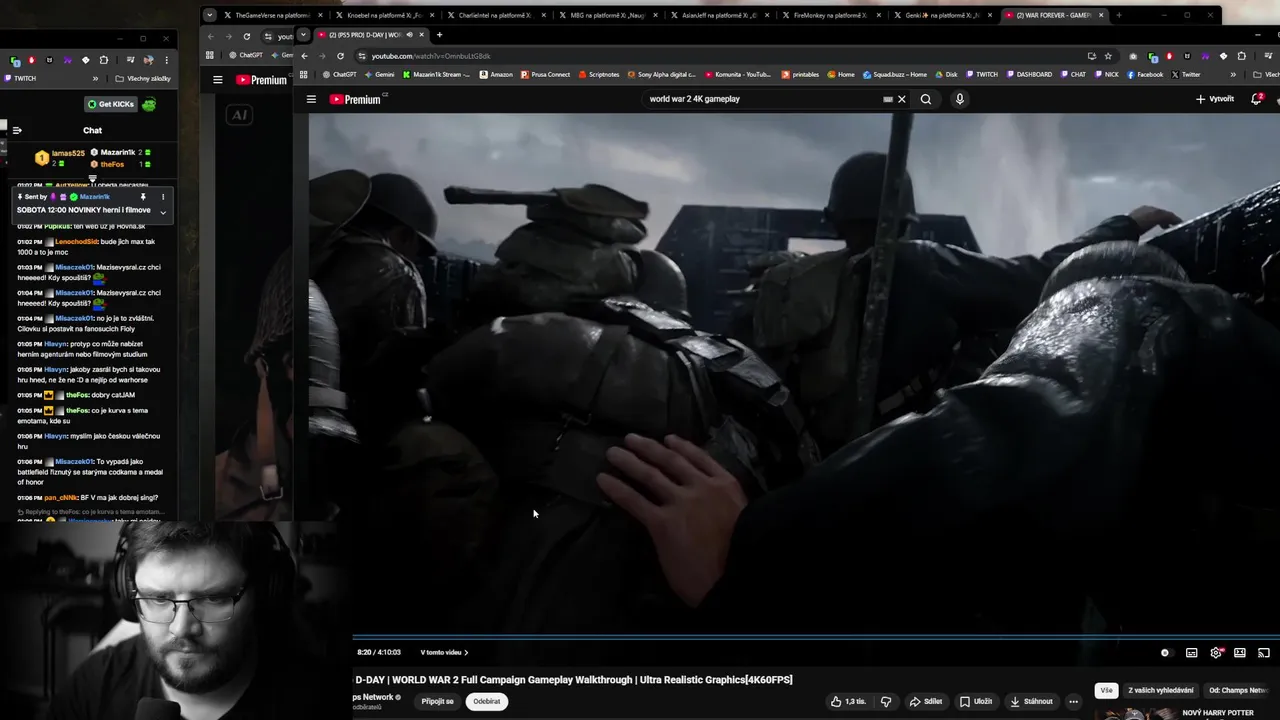Select 'Z vašich vyhledávání' filter chip
The height and width of the screenshot is (720, 1280).
(1161, 690)
